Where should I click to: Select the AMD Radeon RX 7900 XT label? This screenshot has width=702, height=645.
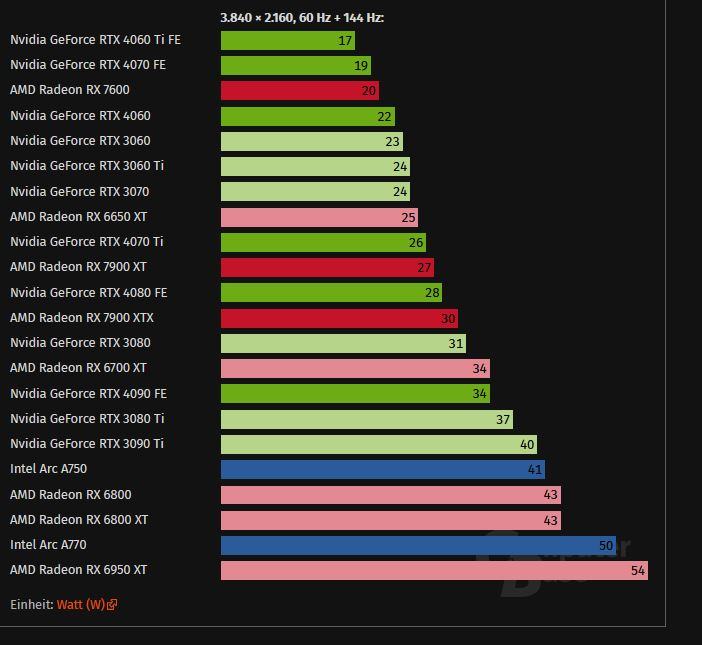(78, 267)
